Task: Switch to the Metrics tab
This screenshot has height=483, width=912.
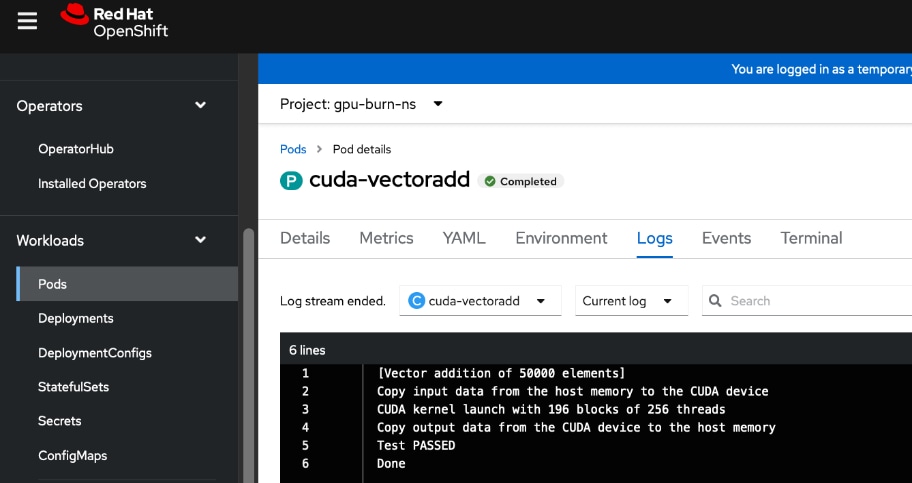Action: point(386,238)
